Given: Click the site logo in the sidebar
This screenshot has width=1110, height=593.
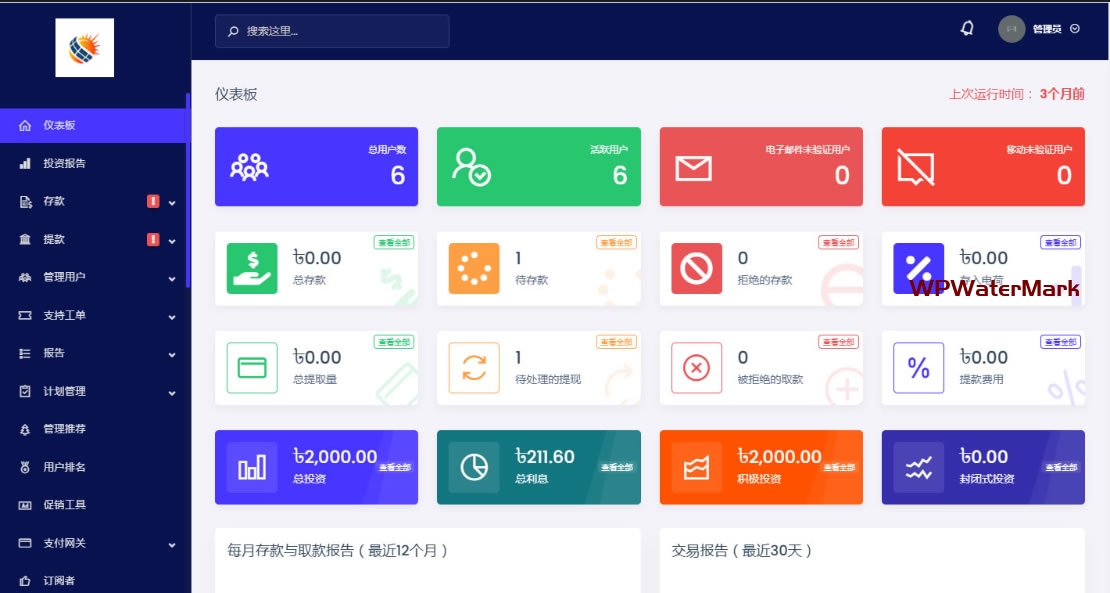Looking at the screenshot, I should click(x=84, y=47).
